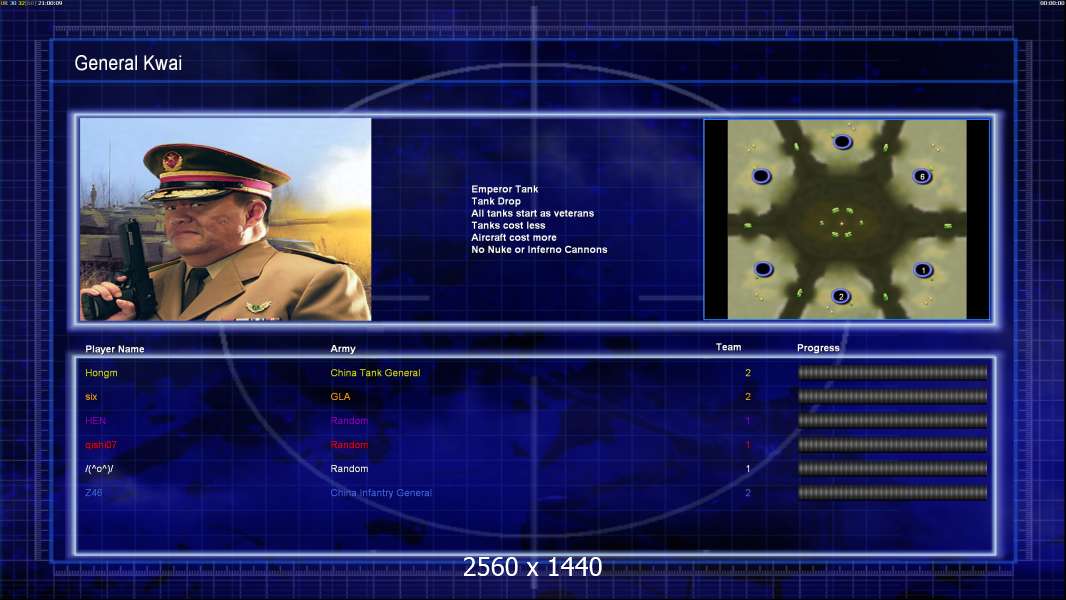Click the Army column header
This screenshot has width=1066, height=600.
tap(343, 349)
